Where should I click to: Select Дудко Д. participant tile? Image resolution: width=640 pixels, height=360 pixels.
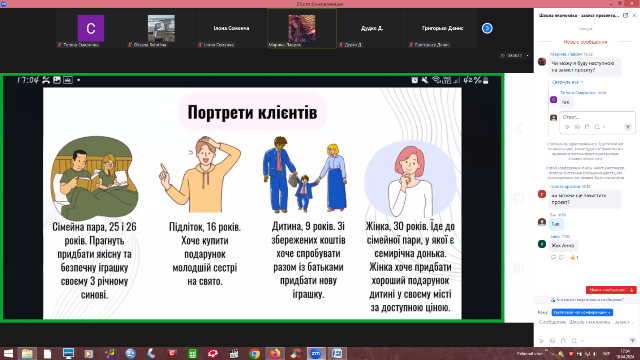pos(372,28)
